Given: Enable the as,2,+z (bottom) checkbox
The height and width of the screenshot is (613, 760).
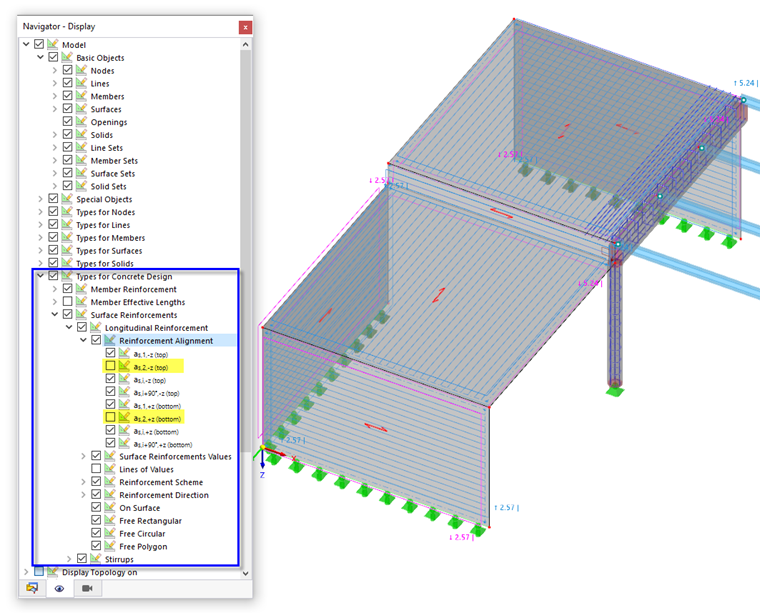Looking at the screenshot, I should pos(111,417).
